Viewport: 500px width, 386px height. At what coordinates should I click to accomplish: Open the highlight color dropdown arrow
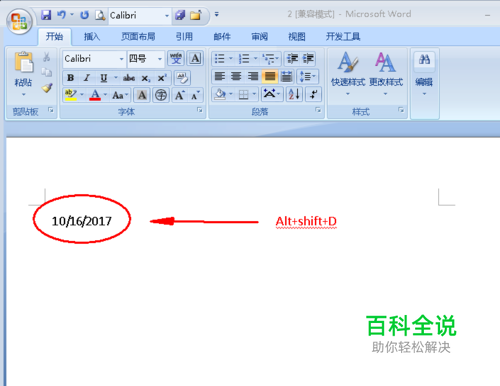[82, 95]
